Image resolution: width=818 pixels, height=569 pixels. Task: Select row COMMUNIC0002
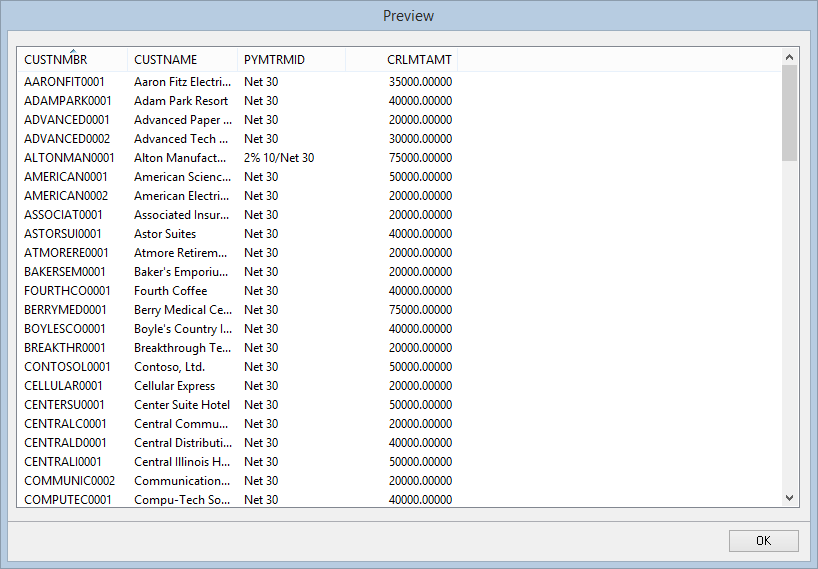[238, 481]
